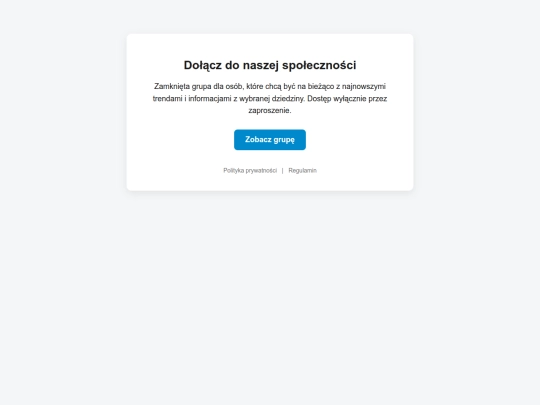
Task: Click the heading Dołącz do naszej społeczności
Action: point(270,65)
